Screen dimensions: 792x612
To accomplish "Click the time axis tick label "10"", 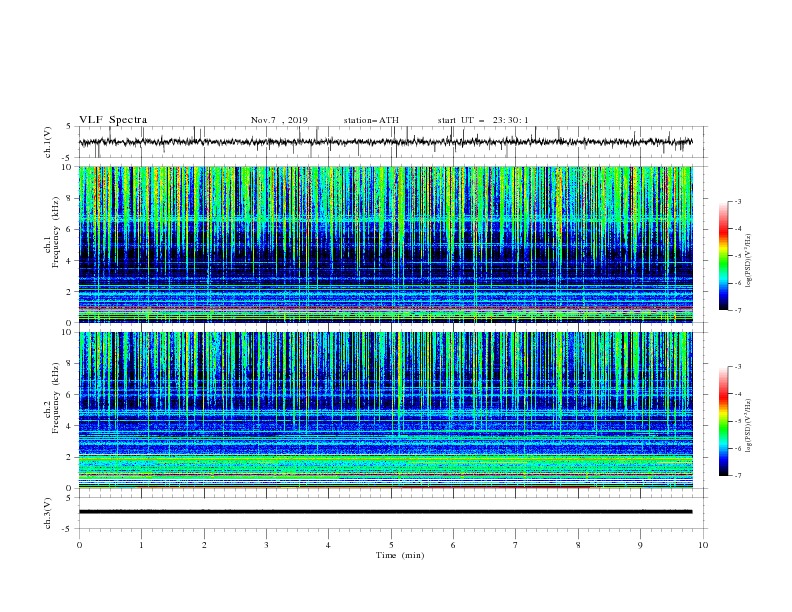I will coord(703,545).
